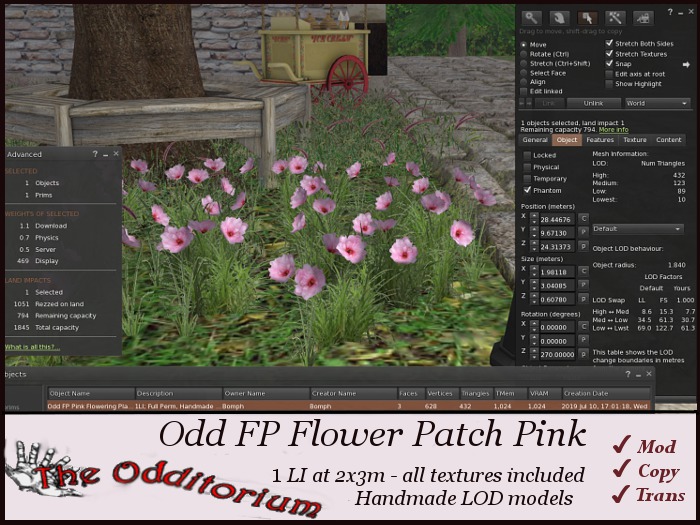Viewport: 700px width, 525px height.
Task: Click the p button beside Position Z
Action: (x=583, y=246)
